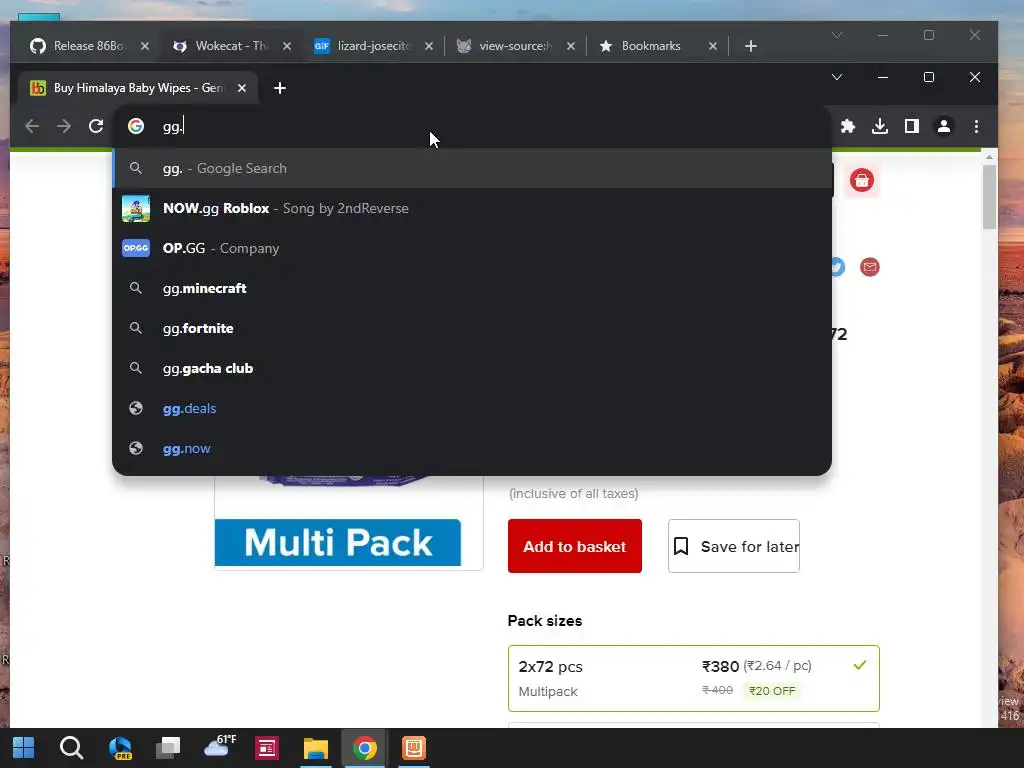Open the profile avatar icon
1024x768 pixels.
(x=944, y=126)
